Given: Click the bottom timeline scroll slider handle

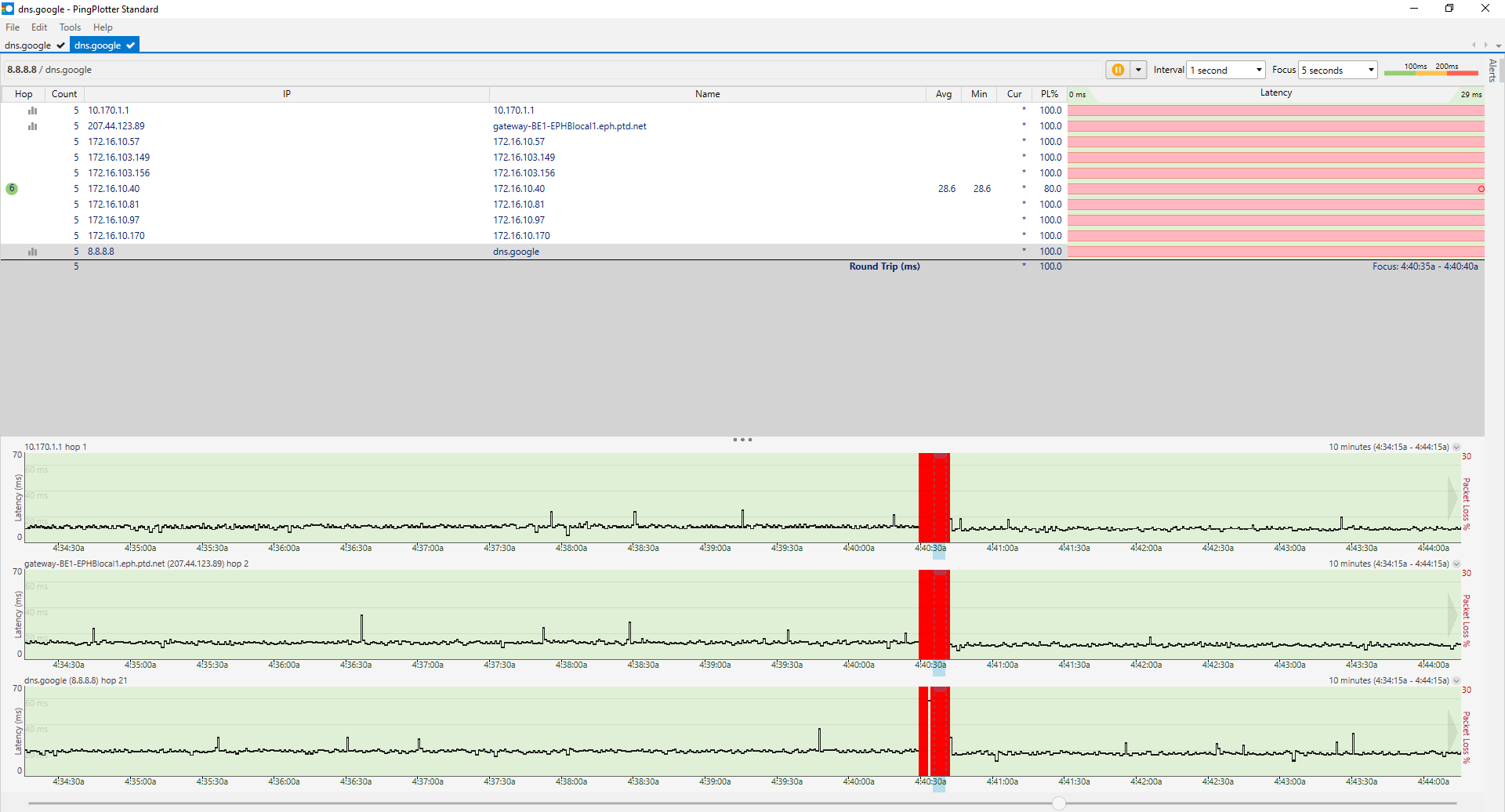Looking at the screenshot, I should 1059,803.
